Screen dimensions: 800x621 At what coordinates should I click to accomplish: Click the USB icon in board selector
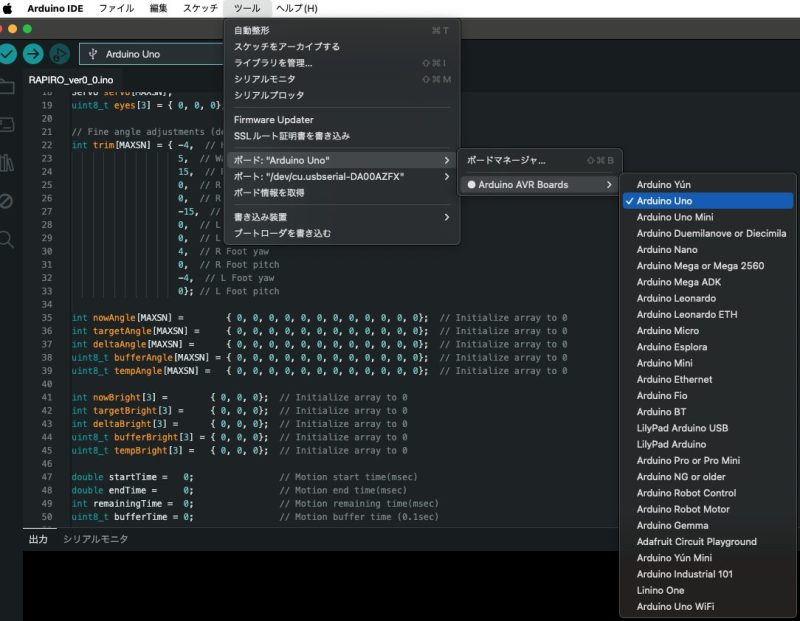pos(93,54)
